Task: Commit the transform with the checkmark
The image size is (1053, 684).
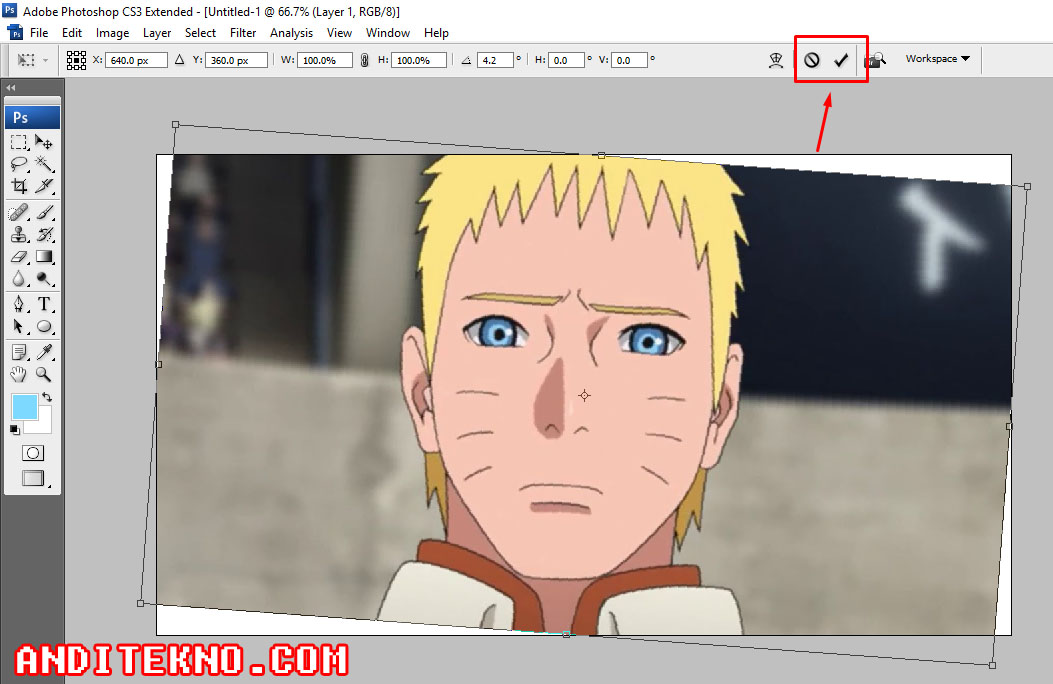Action: pos(841,60)
